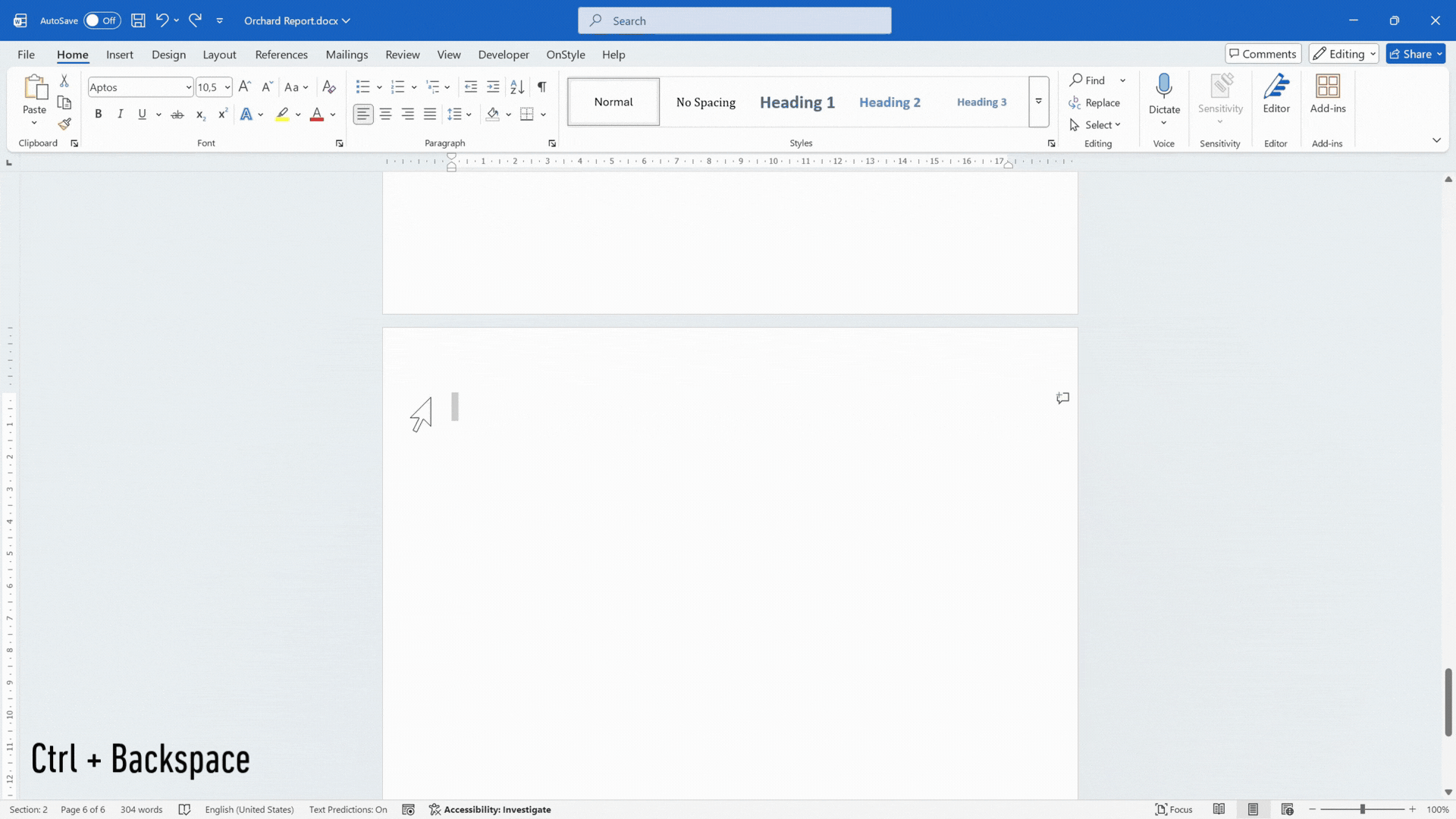Switch to Web Layout view
This screenshot has height=819, width=1456.
1287,810
